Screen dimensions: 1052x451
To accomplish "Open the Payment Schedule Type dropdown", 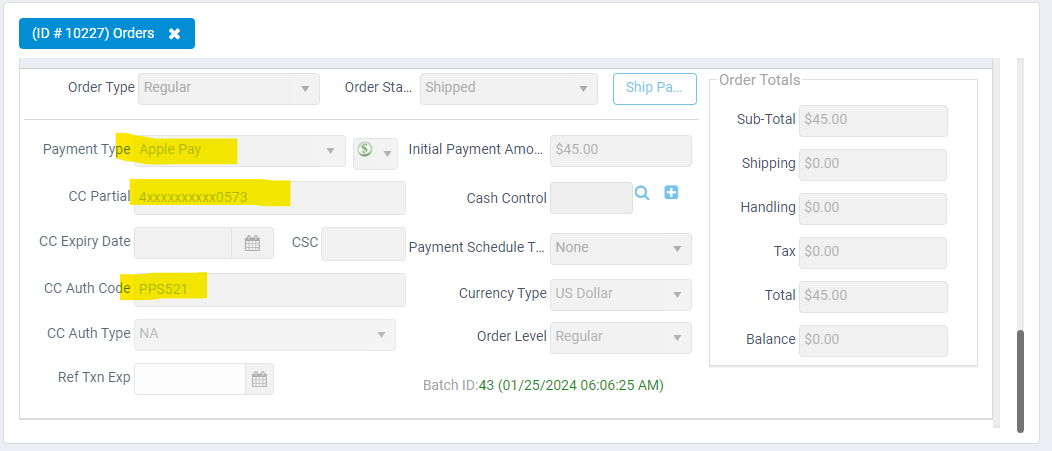I will pos(621,249).
